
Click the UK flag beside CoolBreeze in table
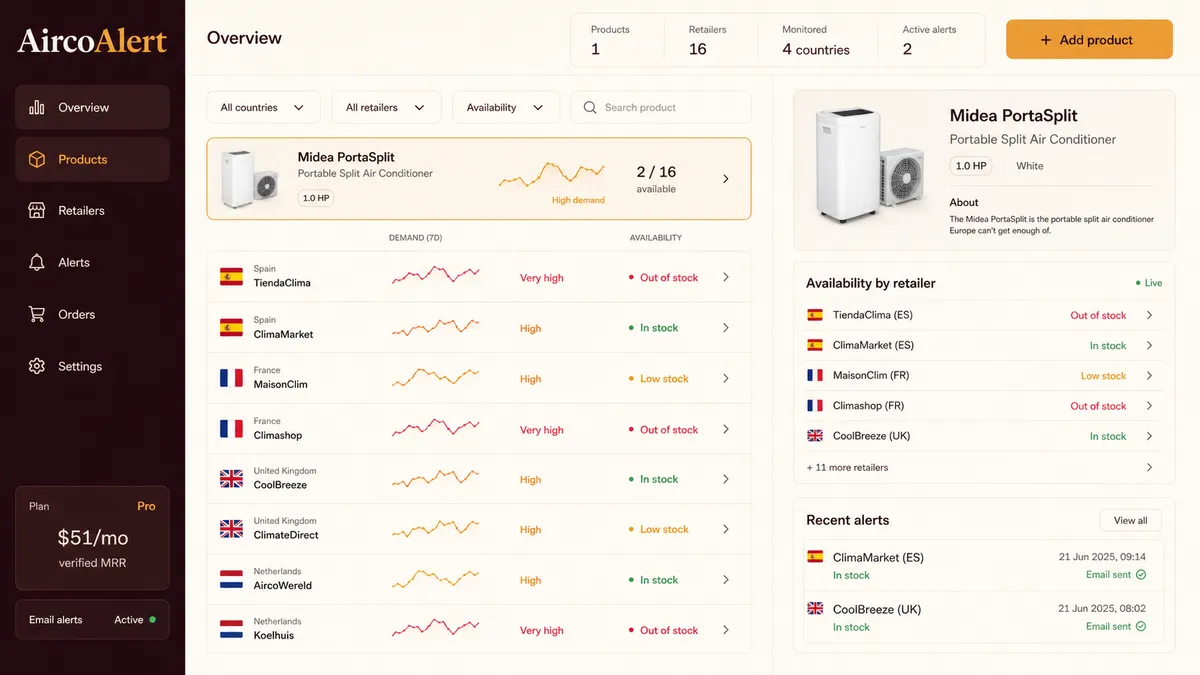point(231,479)
